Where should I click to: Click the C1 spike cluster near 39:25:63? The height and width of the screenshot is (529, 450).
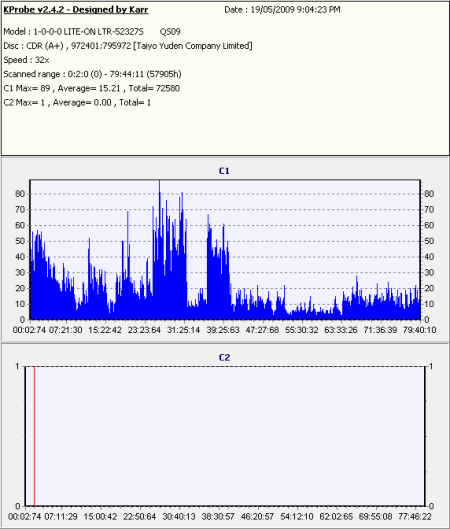(x=219, y=267)
